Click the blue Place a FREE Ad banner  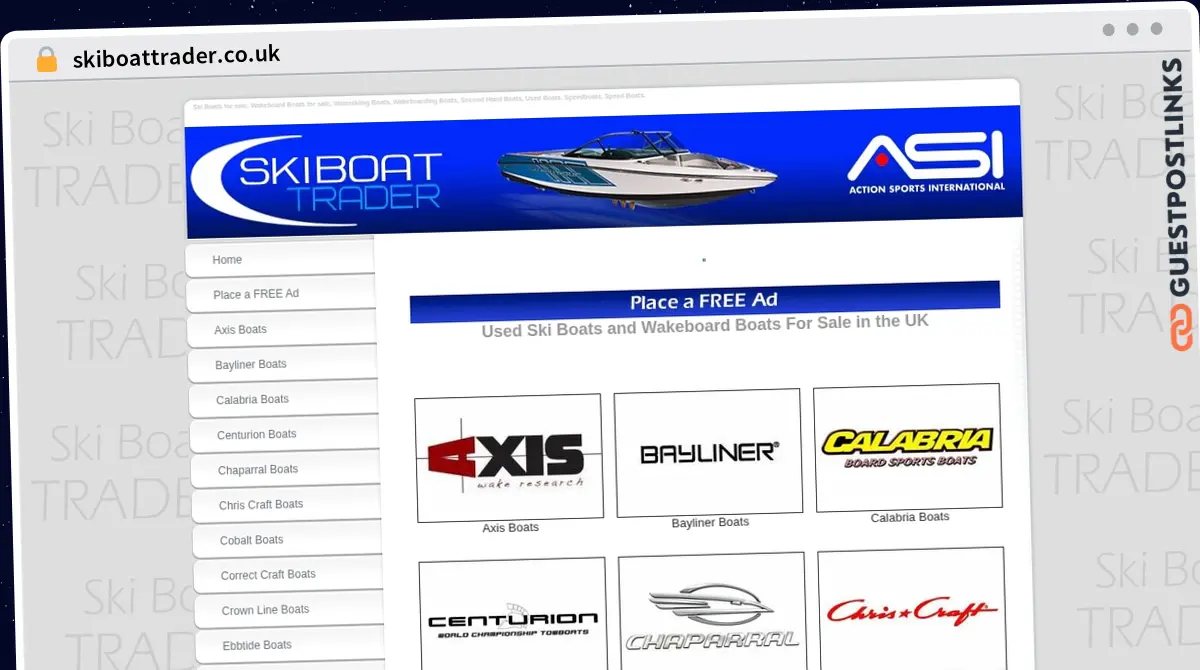[705, 301]
